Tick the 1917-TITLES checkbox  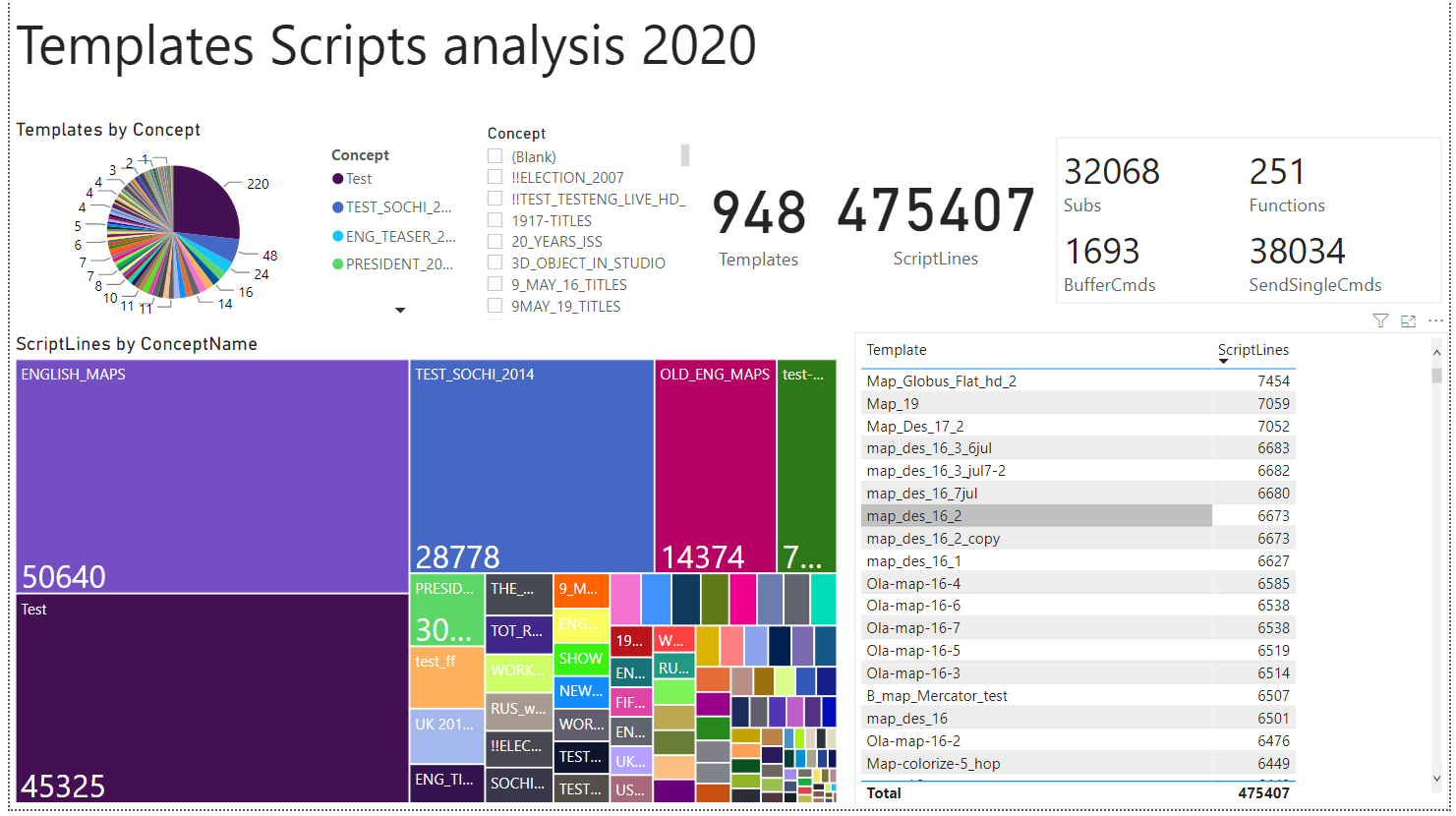[x=495, y=220]
